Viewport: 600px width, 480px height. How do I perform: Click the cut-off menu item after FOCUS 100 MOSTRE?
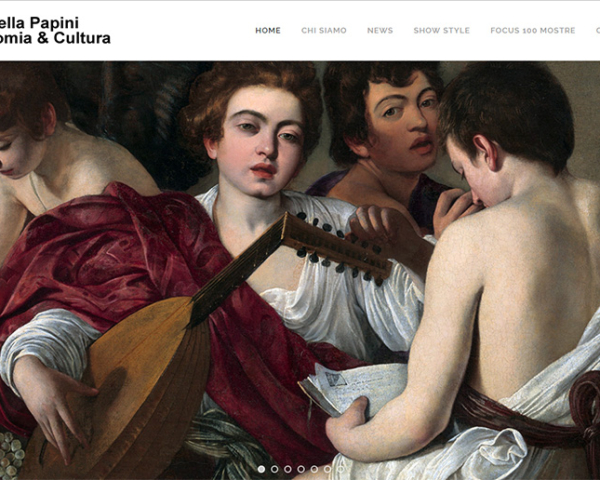pyautogui.click(x=598, y=31)
